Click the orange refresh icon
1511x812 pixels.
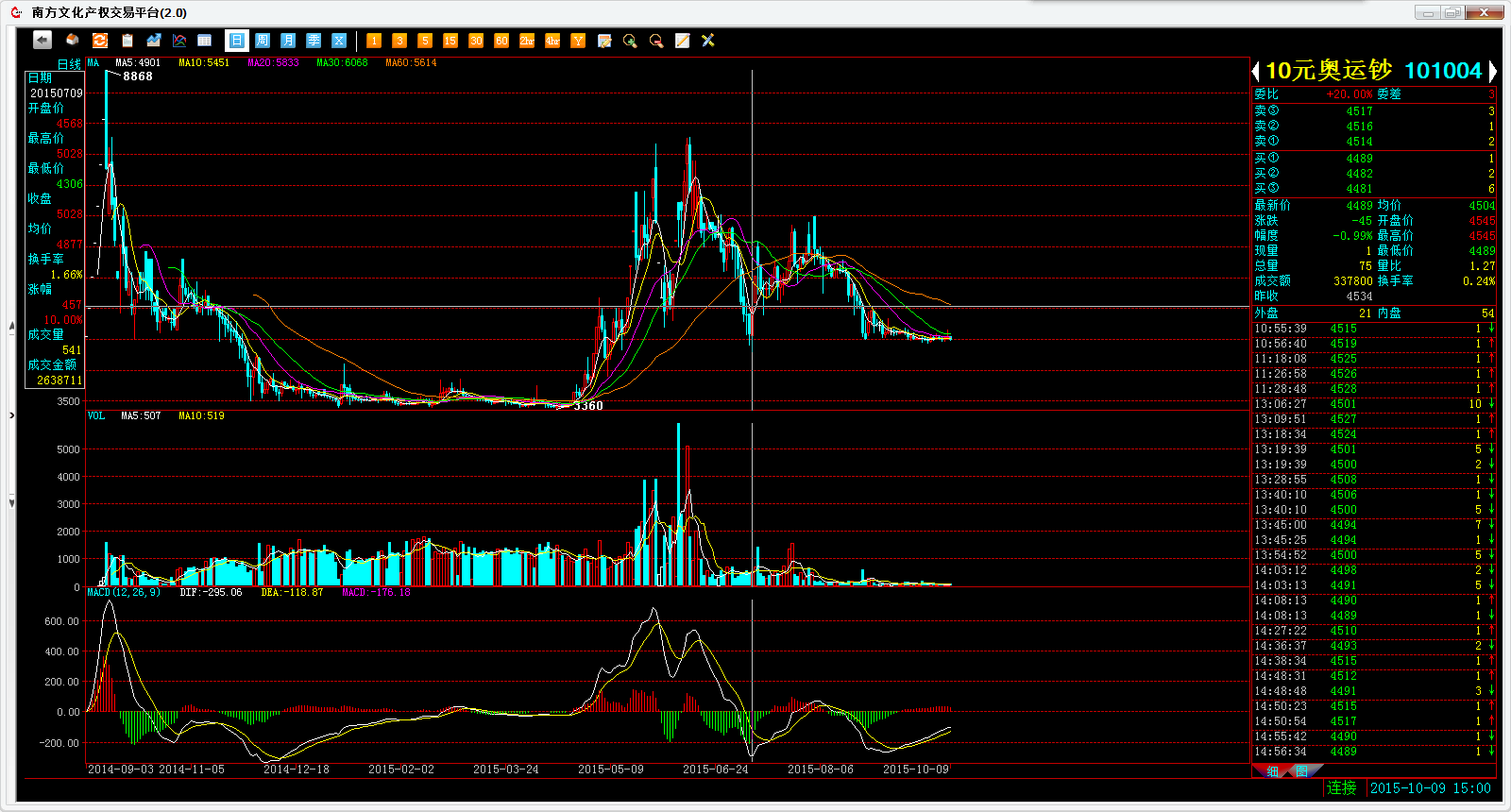[x=99, y=40]
